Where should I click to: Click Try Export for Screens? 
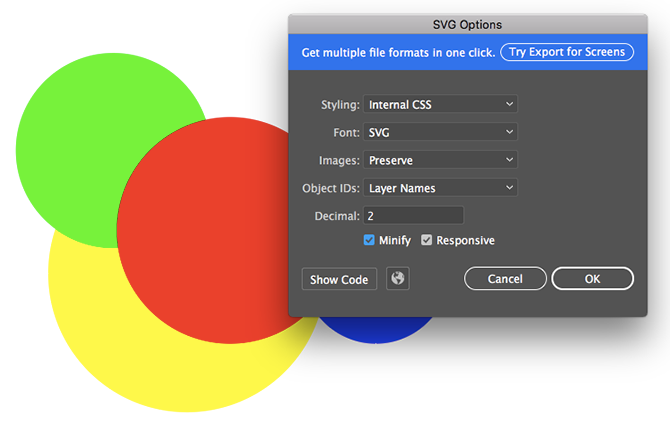pyautogui.click(x=567, y=52)
